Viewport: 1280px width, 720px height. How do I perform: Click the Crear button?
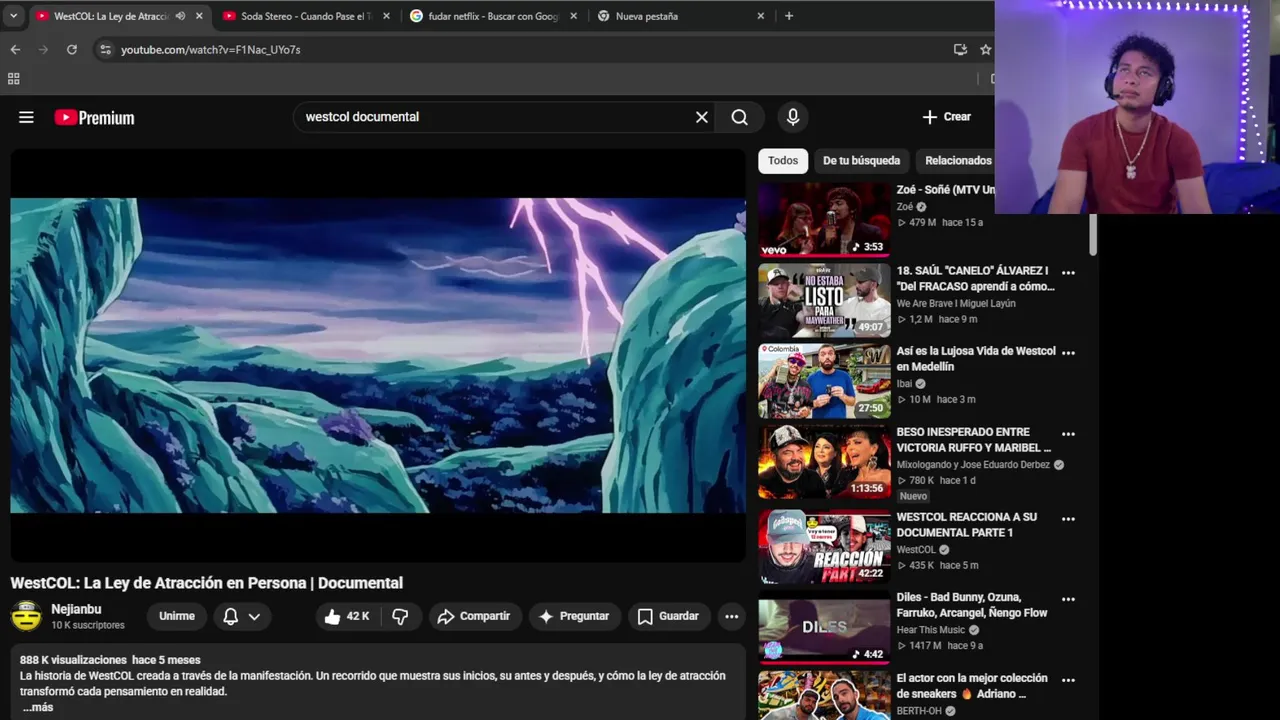946,117
